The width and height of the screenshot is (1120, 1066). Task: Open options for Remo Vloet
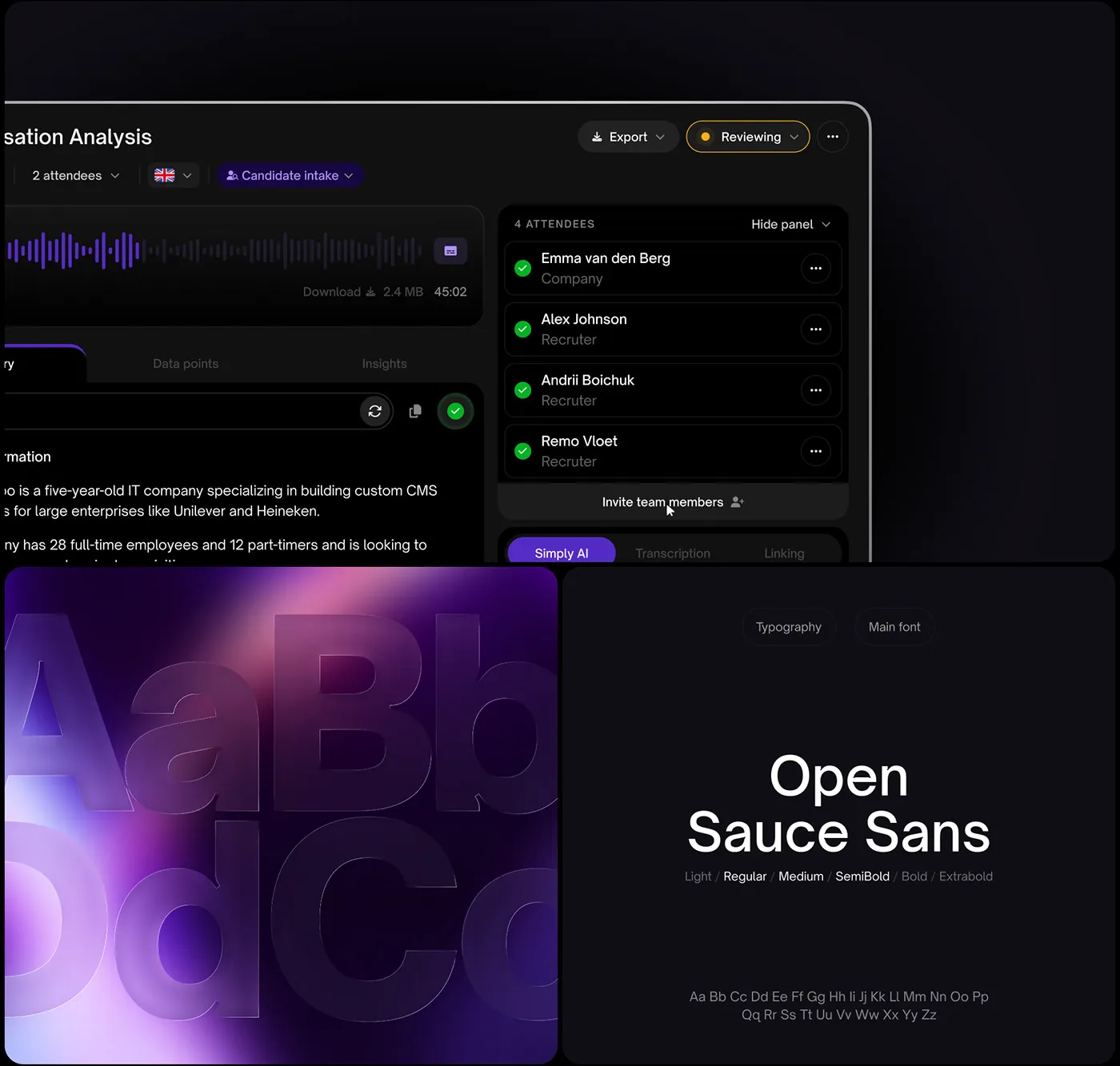click(x=815, y=451)
